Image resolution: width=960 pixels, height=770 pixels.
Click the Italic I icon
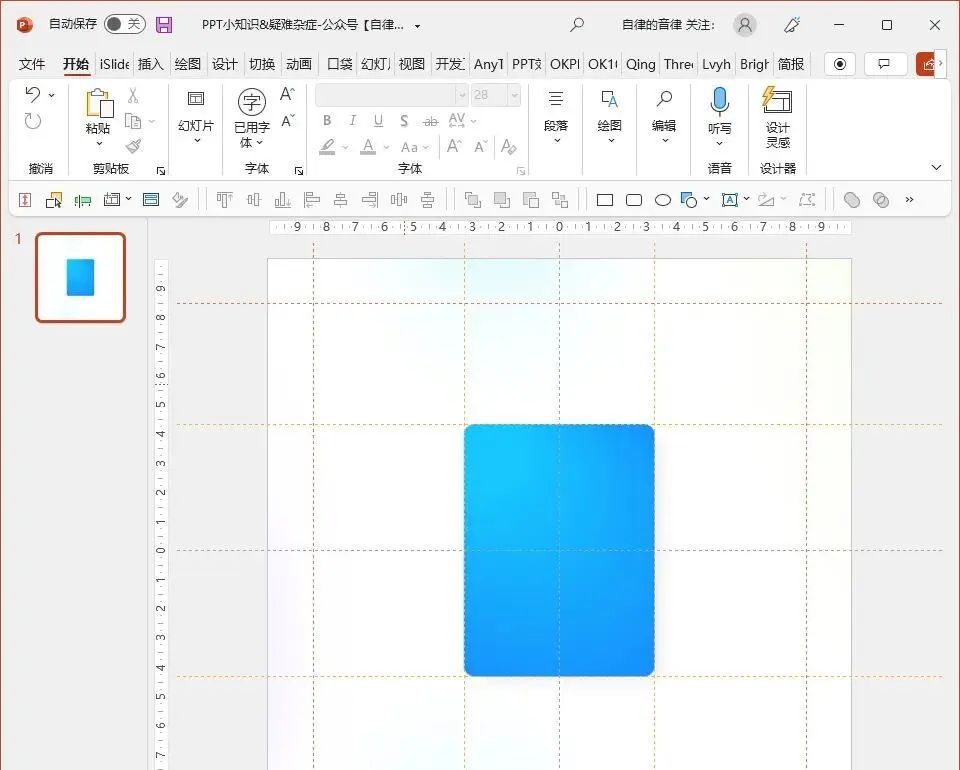point(353,121)
